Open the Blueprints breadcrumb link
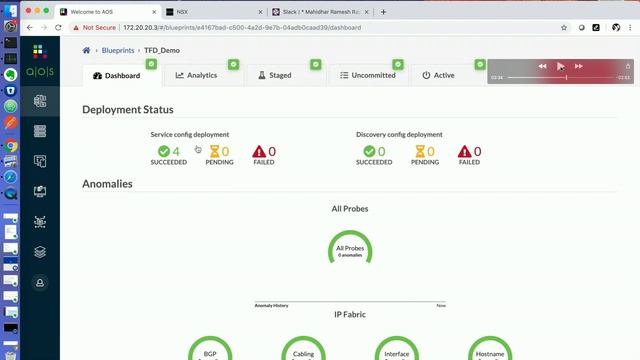The height and width of the screenshot is (360, 640). (x=118, y=50)
